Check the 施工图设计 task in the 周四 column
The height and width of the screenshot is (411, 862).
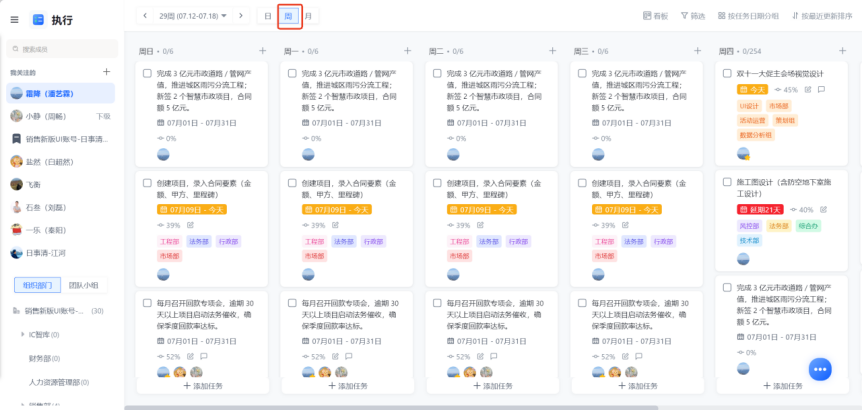tap(727, 182)
